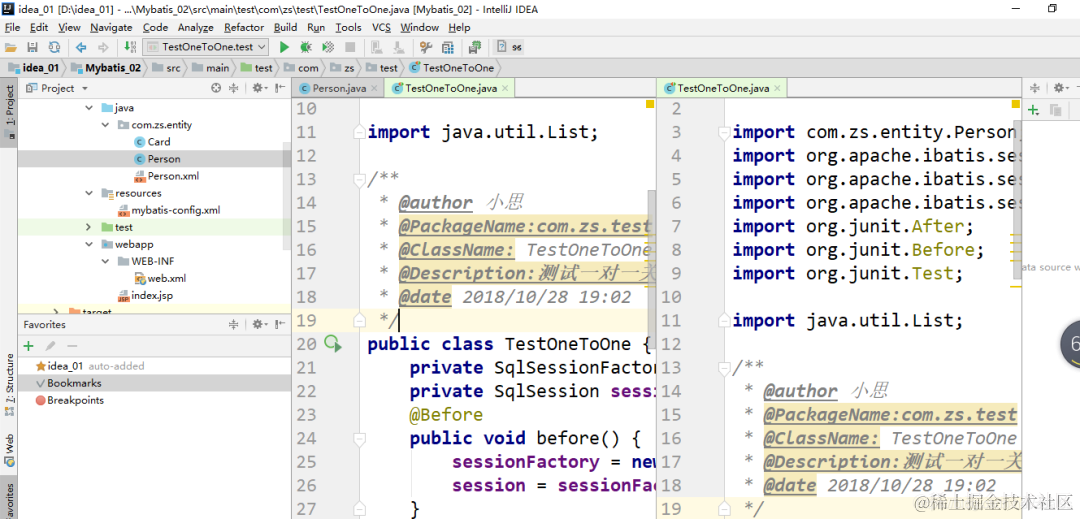Screen dimensions: 1080x519
Task: Open Project panel gear settings
Action: point(258,88)
